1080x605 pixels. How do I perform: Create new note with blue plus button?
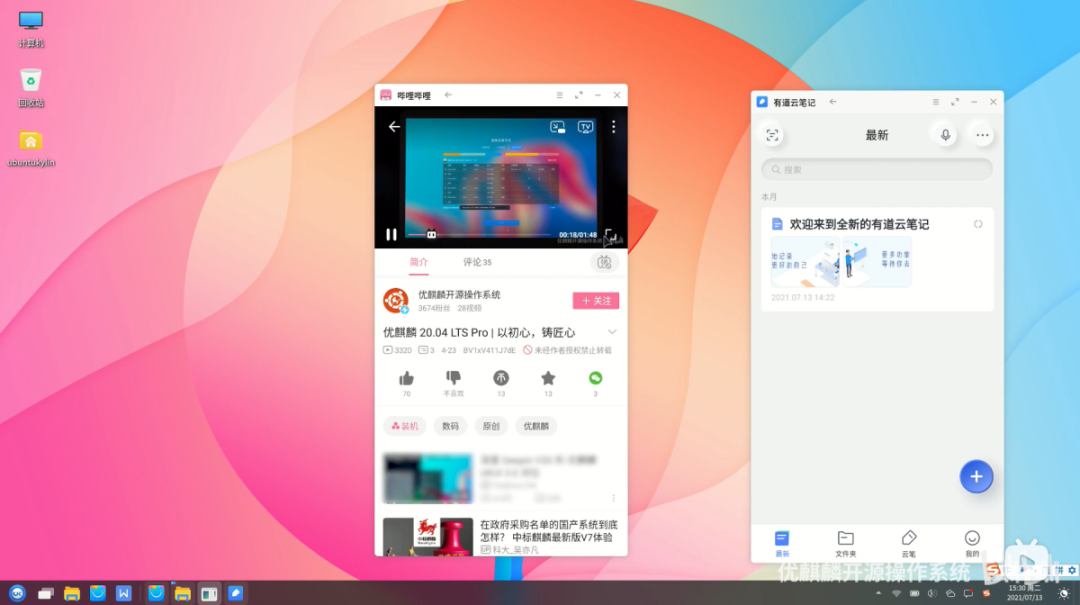point(976,476)
